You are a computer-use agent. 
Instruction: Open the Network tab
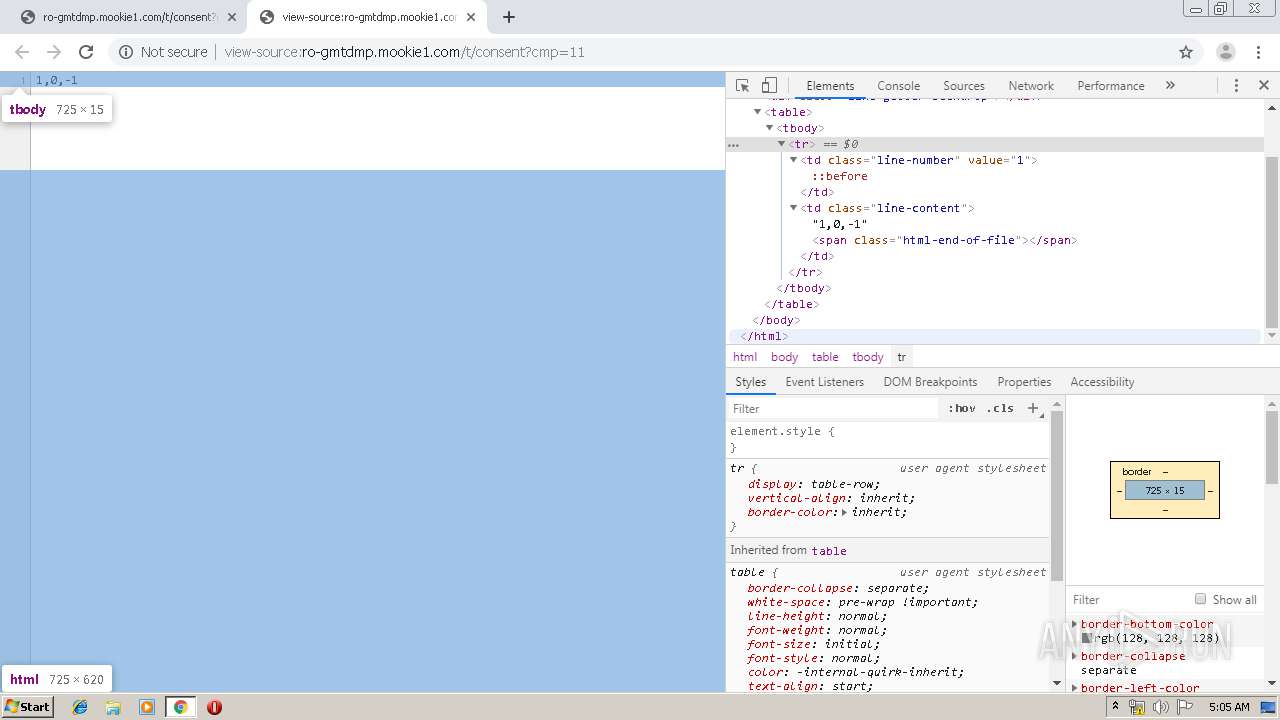[x=1031, y=86]
